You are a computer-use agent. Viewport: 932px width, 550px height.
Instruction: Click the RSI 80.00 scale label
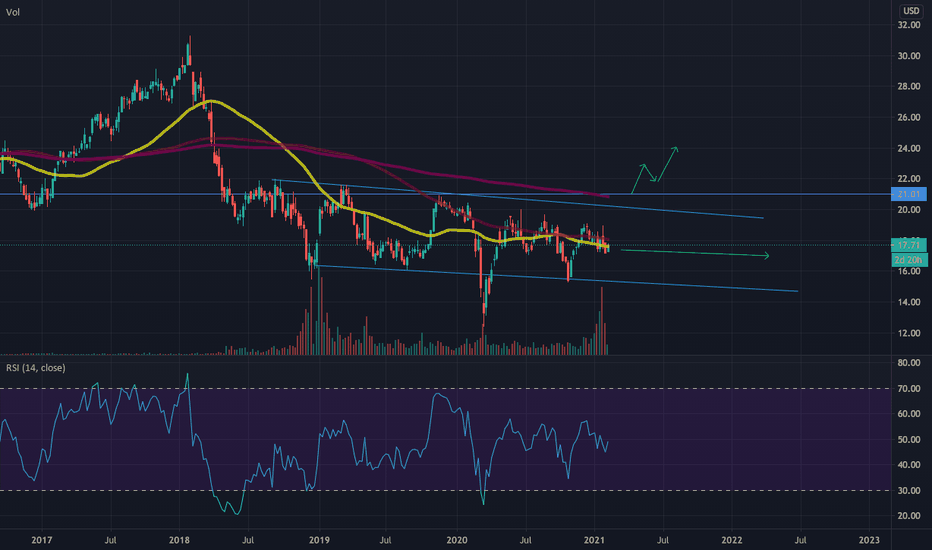[909, 363]
